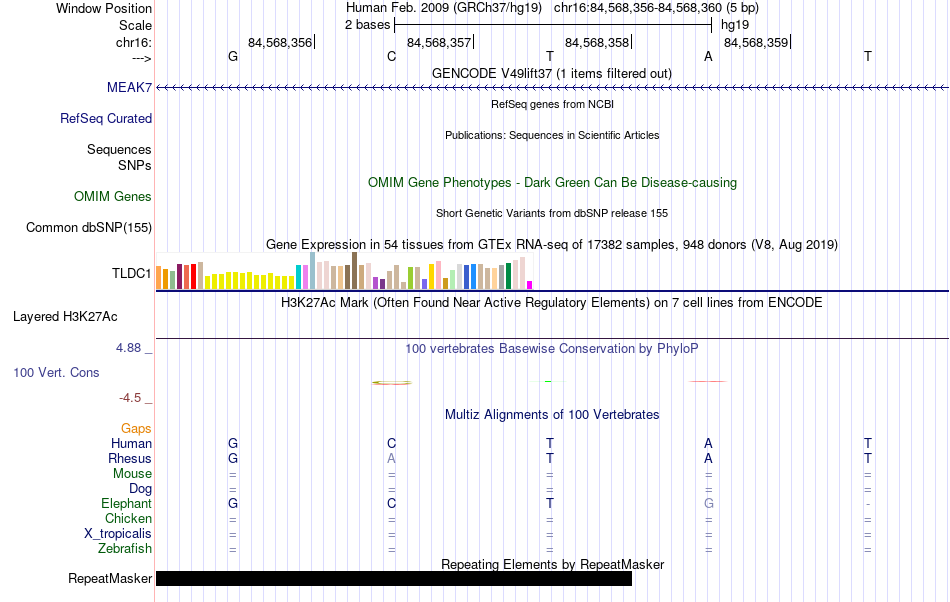Viewport: 950px width, 602px height.
Task: Click the '2 bases' scale bar text
Action: tap(367, 25)
